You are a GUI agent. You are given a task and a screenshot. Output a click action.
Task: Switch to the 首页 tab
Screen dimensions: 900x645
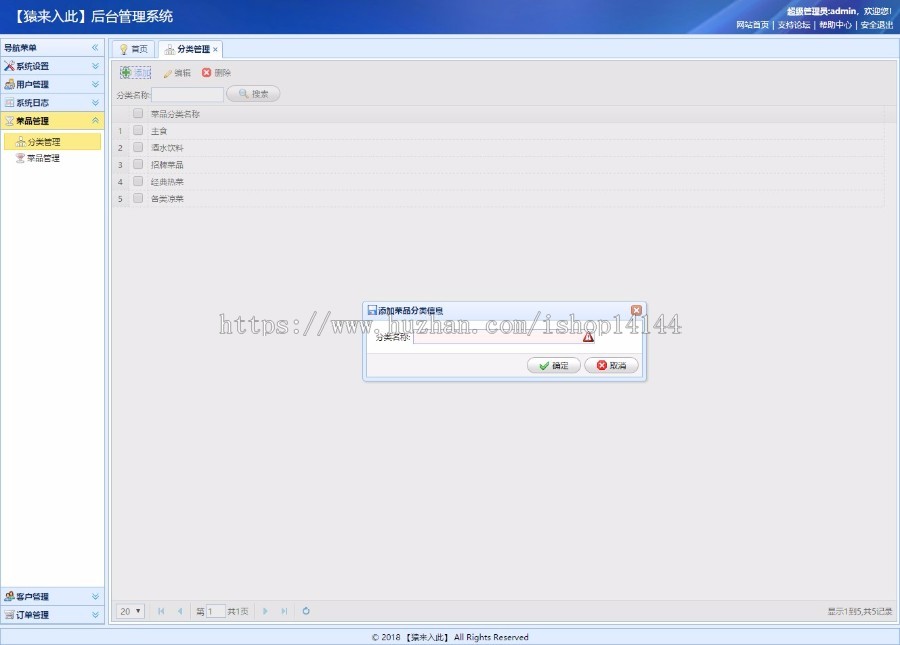[x=134, y=49]
